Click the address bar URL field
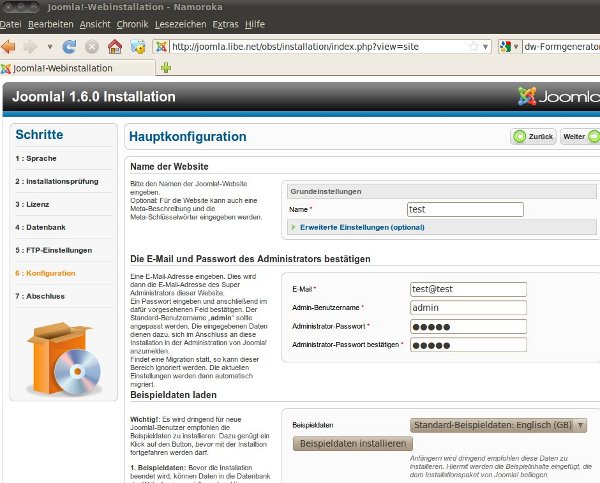Image resolution: width=600 pixels, height=483 pixels. tap(318, 47)
